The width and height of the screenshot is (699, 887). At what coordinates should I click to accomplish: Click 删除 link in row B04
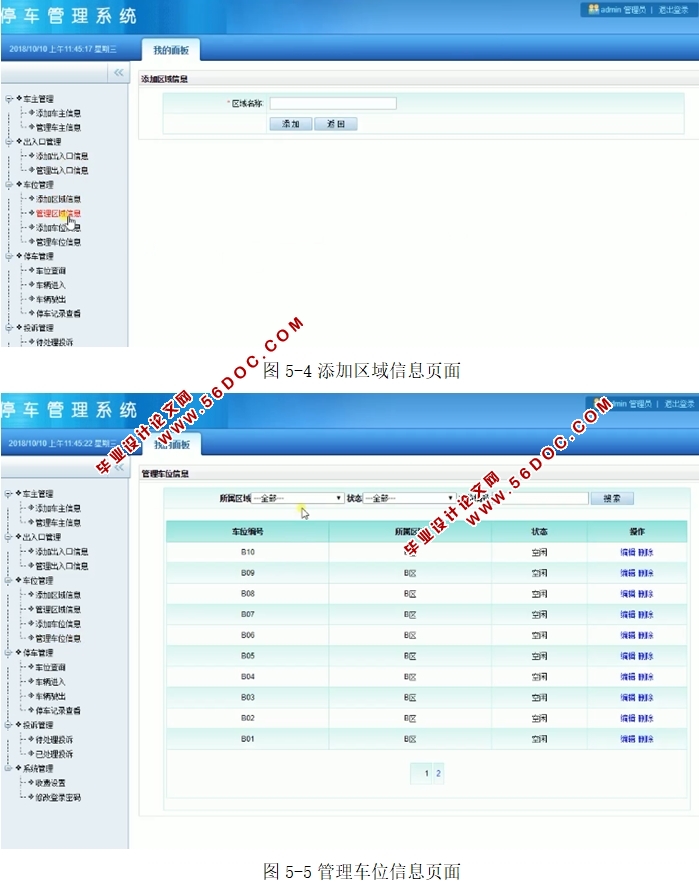point(646,677)
